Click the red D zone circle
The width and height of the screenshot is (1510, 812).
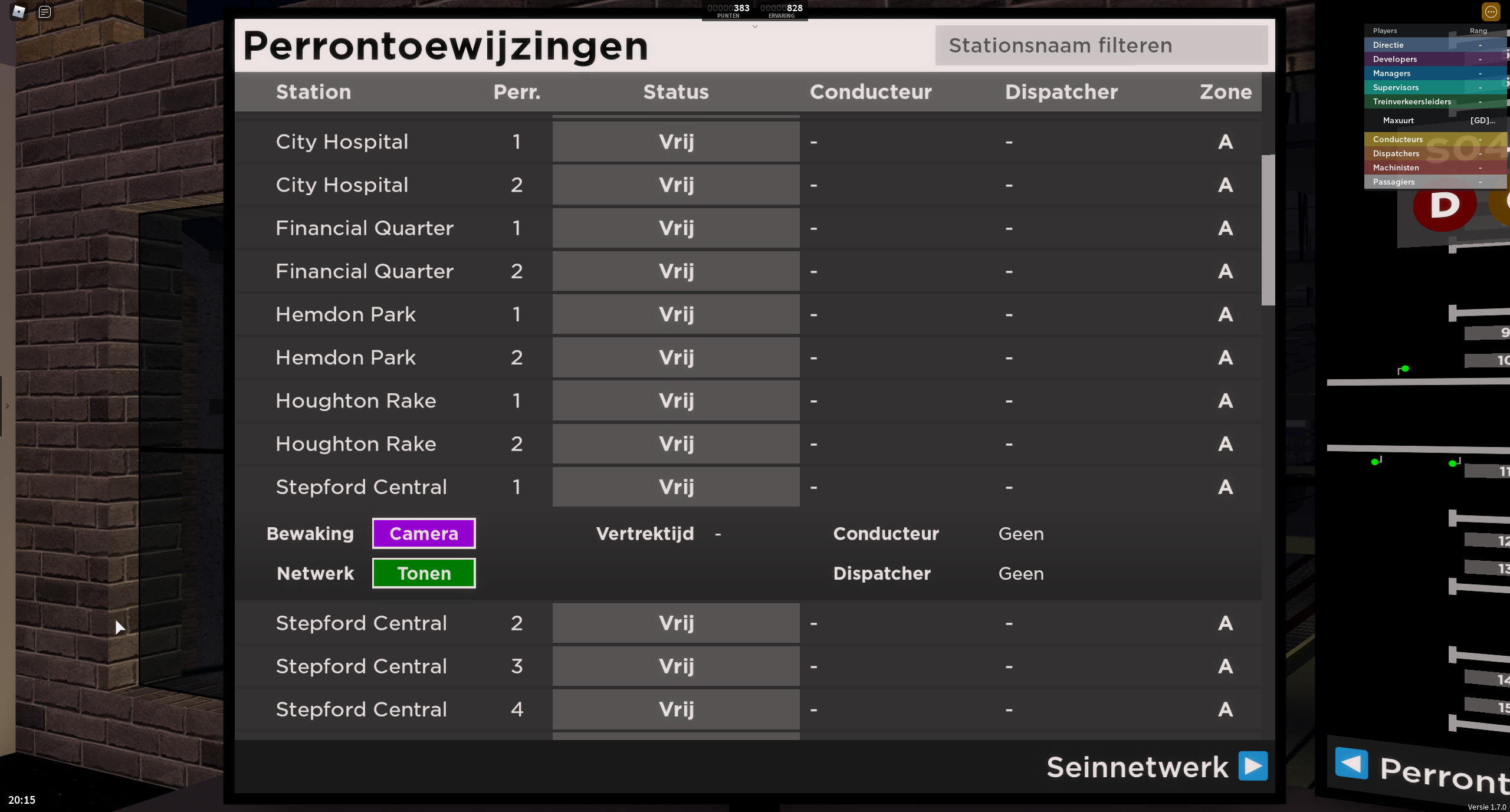(x=1445, y=205)
